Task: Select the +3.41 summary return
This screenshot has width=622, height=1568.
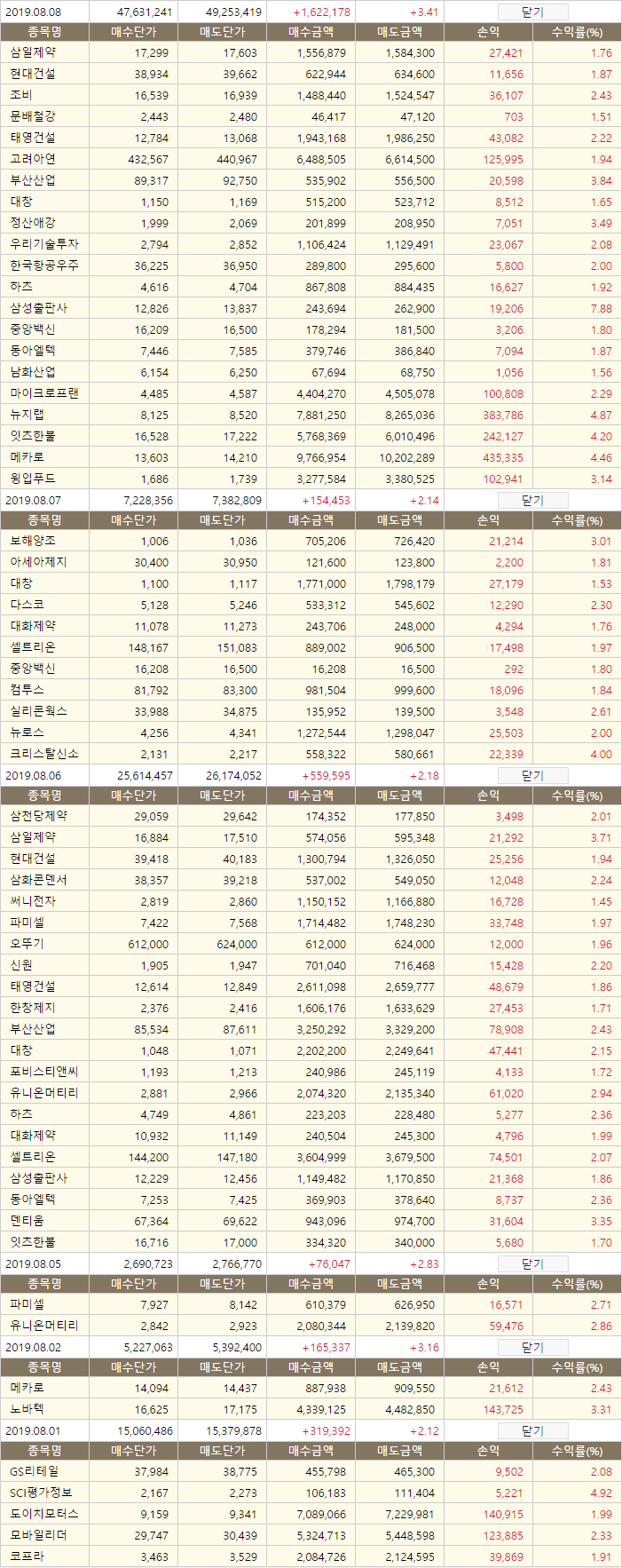Action: pos(424,12)
